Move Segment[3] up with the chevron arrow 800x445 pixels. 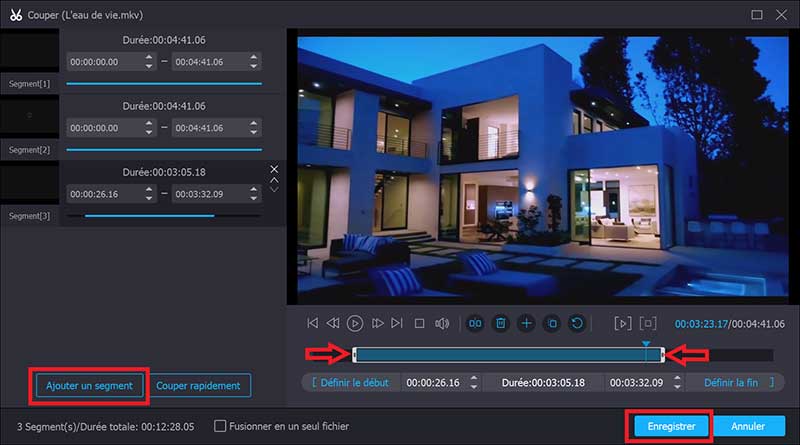click(275, 180)
